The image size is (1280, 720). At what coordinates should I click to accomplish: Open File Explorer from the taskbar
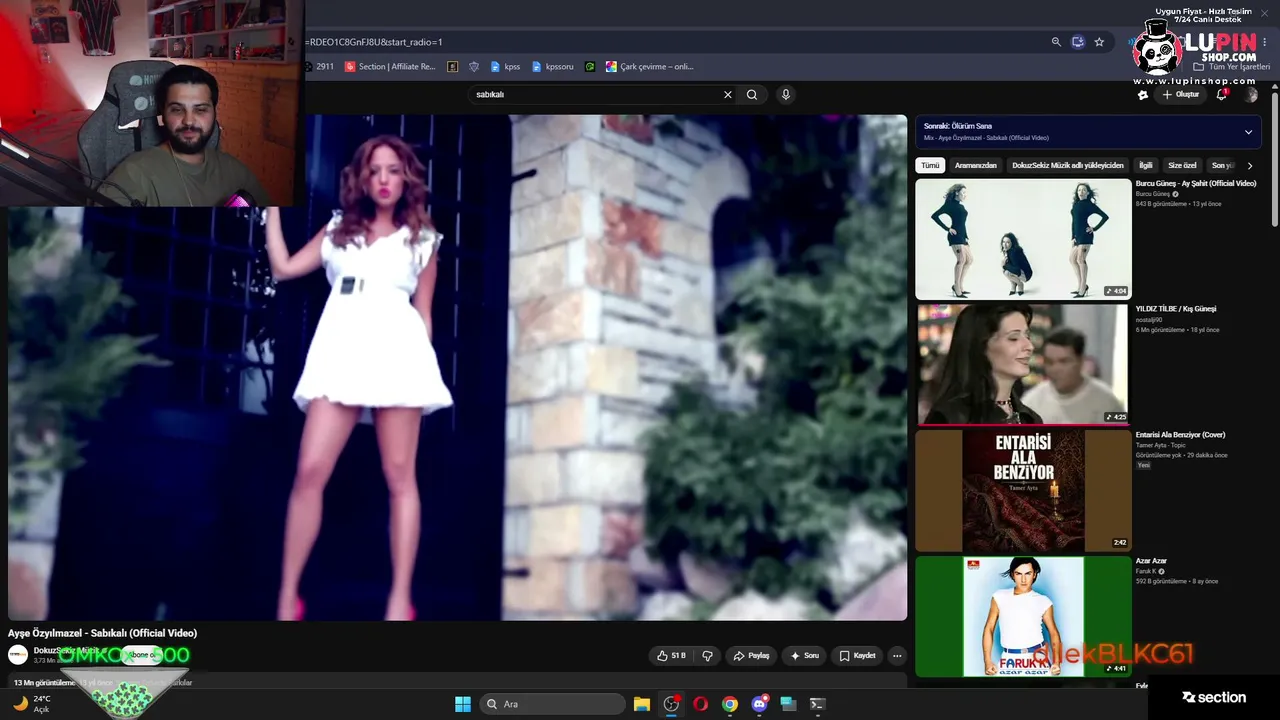(642, 704)
